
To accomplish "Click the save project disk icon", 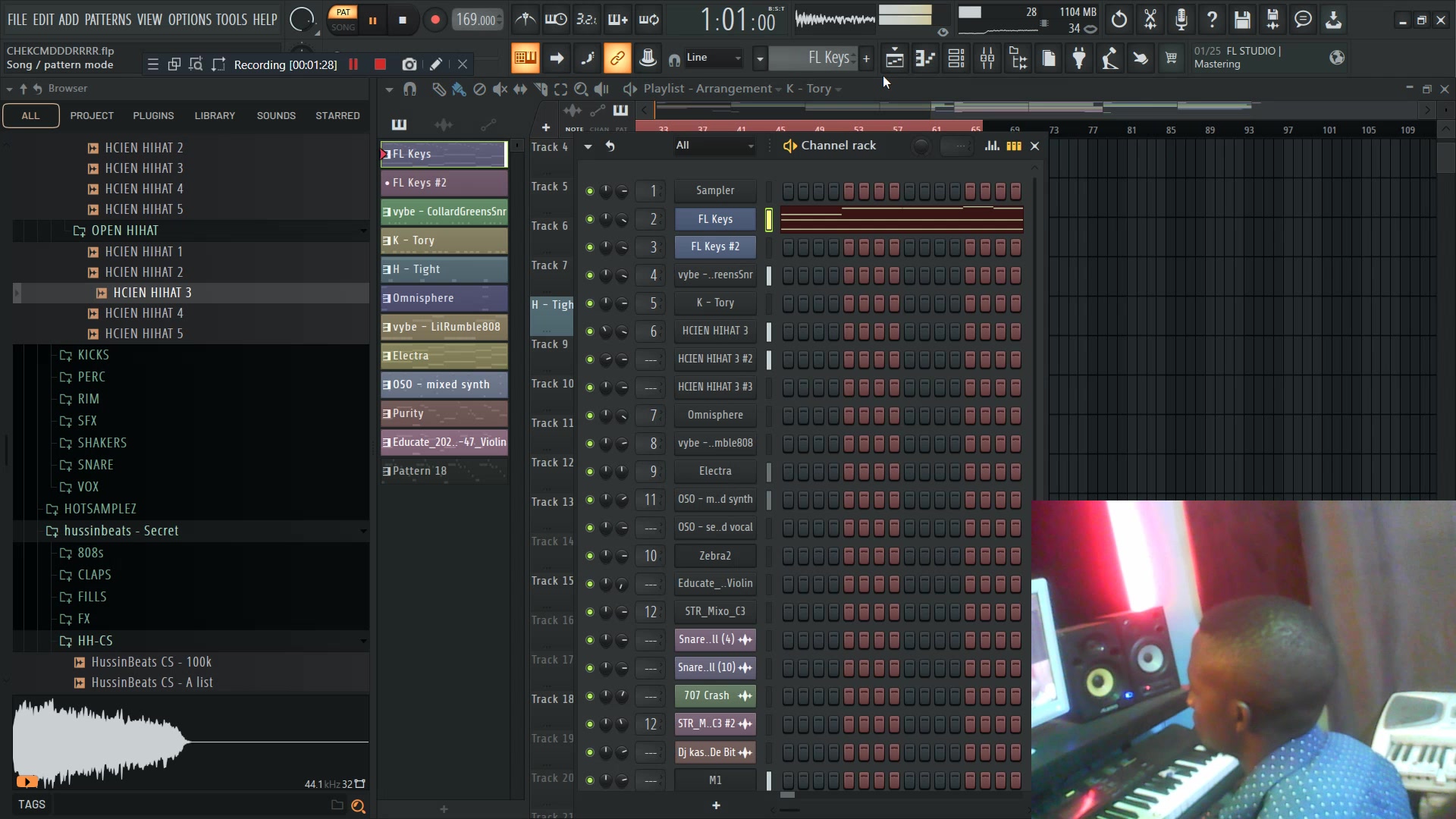I will click(x=1242, y=20).
